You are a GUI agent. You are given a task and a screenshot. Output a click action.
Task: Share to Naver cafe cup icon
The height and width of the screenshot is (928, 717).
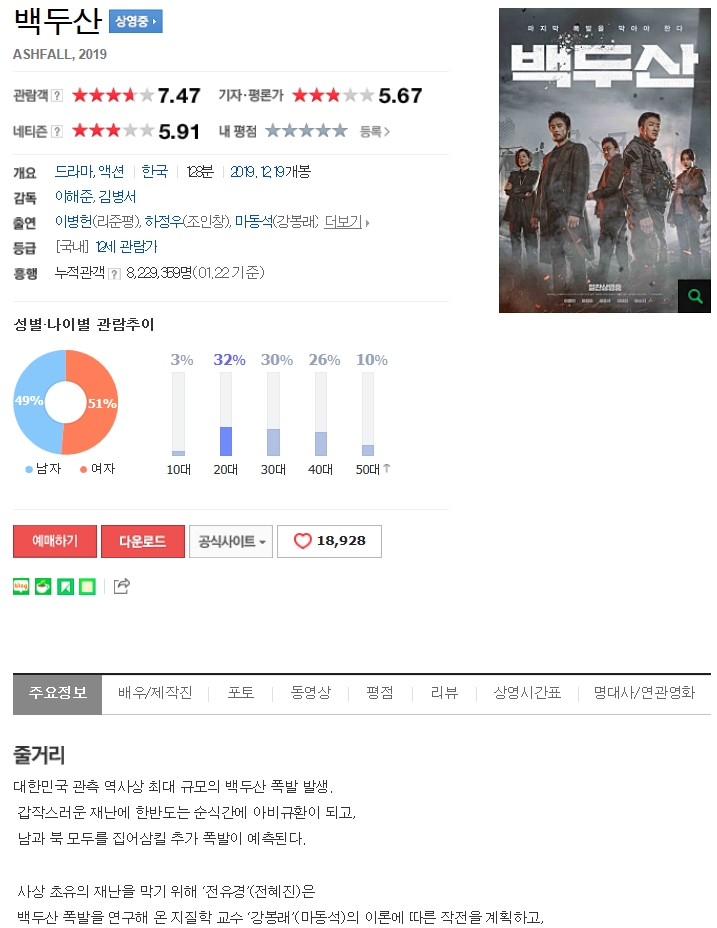pyautogui.click(x=43, y=587)
